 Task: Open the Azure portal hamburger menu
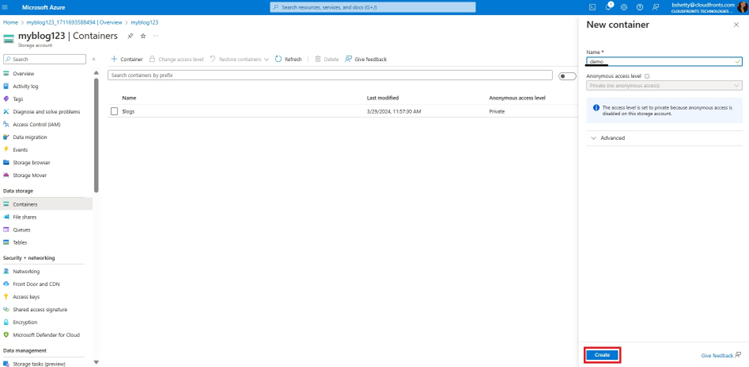[6, 7]
